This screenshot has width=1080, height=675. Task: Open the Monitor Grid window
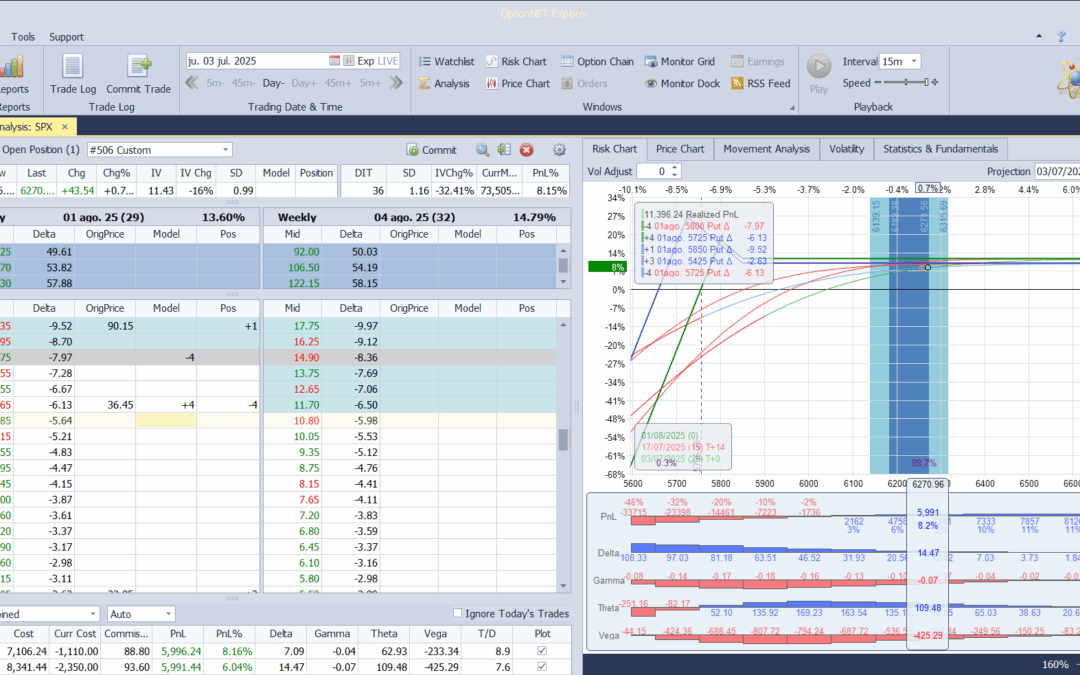click(x=680, y=61)
